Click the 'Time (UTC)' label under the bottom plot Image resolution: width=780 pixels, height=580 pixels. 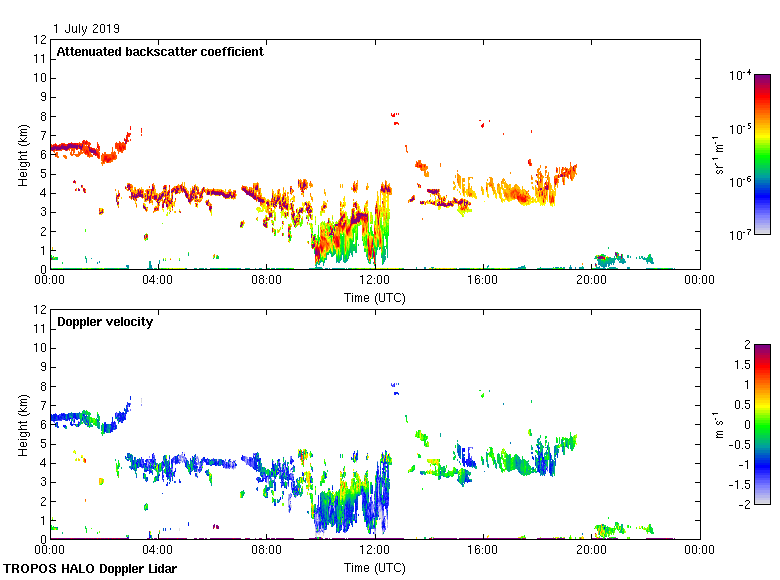374,567
